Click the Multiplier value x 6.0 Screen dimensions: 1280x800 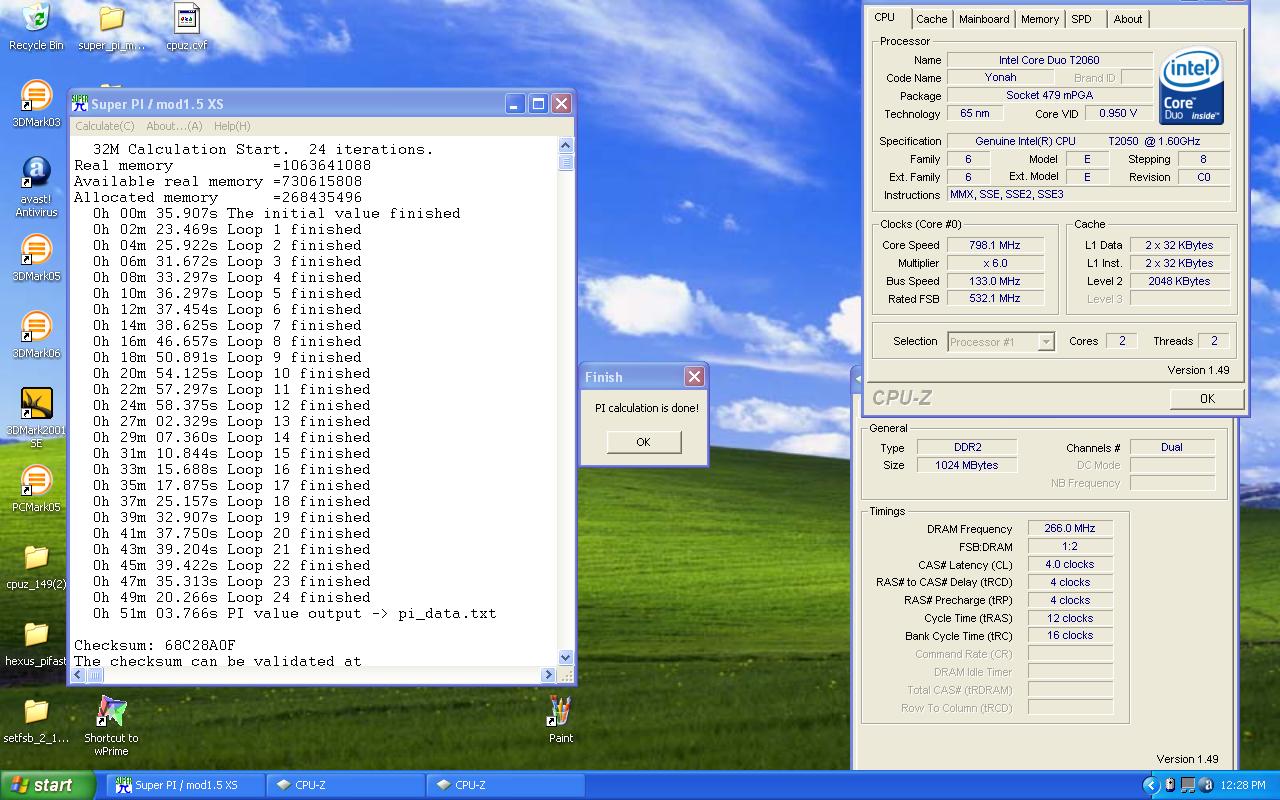click(x=994, y=263)
